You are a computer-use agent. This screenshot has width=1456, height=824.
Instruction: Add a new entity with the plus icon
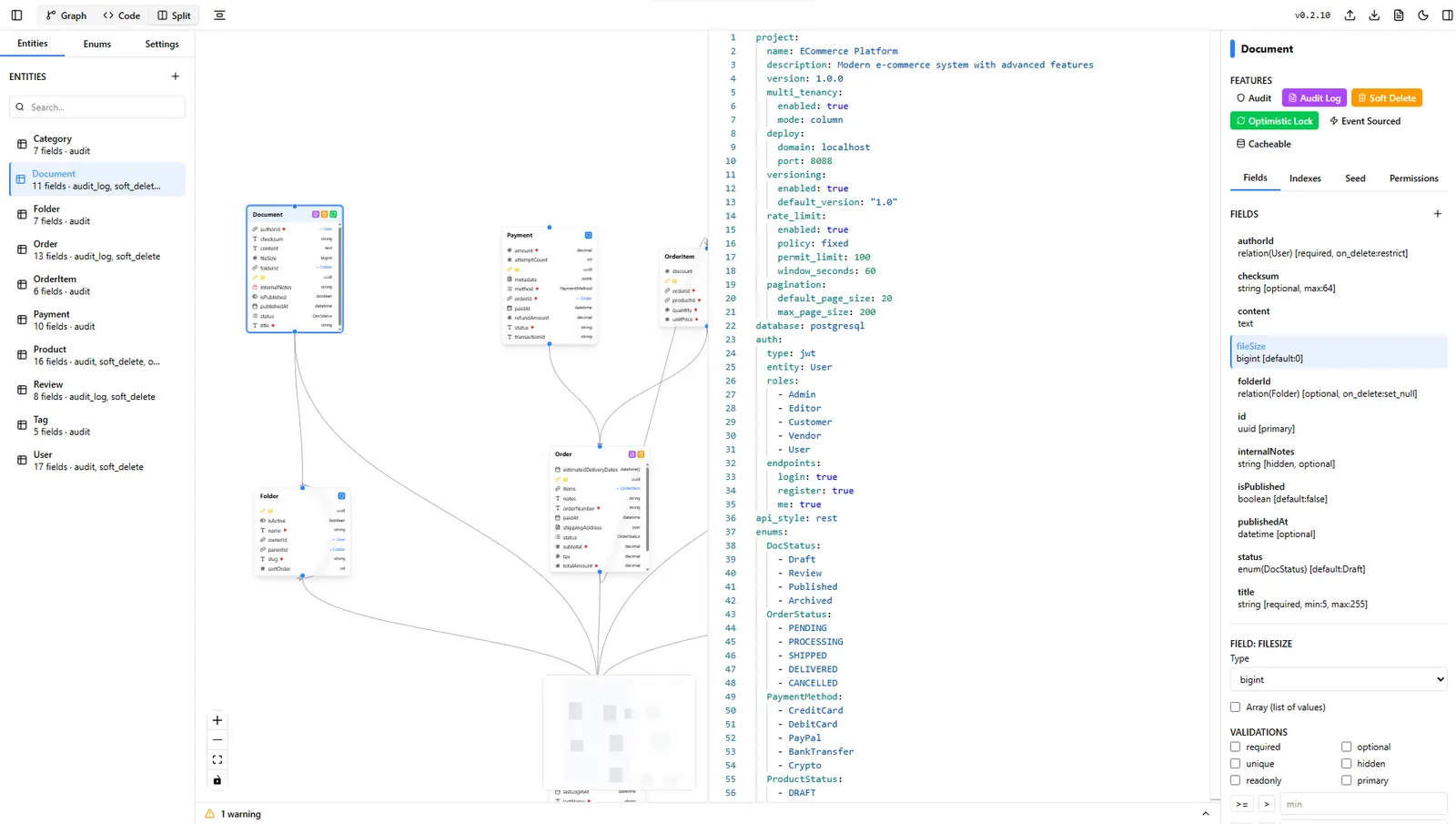(x=176, y=76)
